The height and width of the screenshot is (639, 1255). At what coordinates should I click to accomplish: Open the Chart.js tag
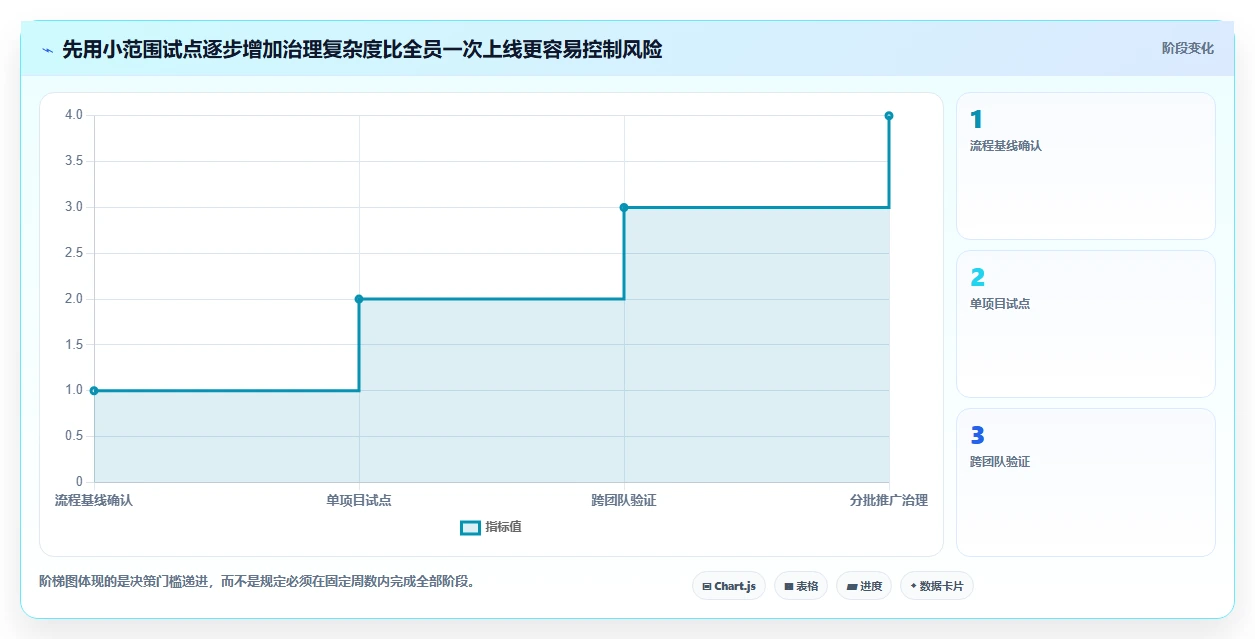pyautogui.click(x=729, y=586)
